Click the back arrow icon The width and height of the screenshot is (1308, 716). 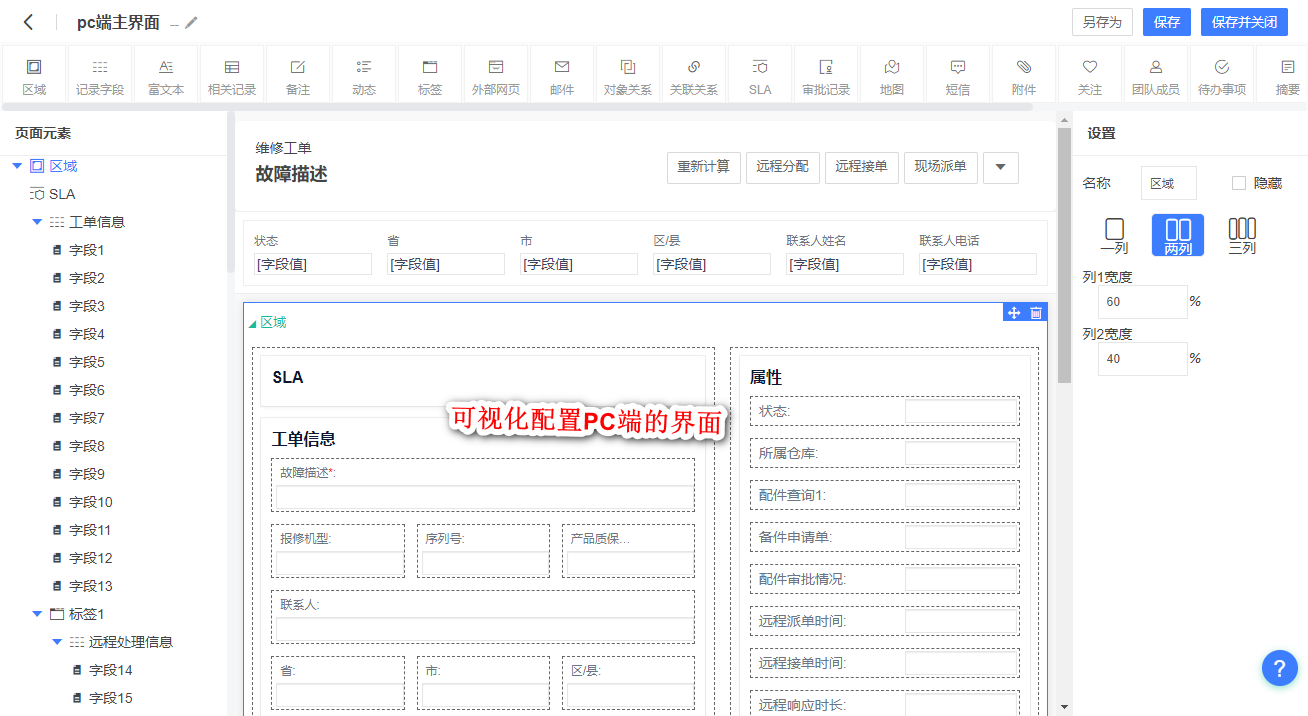(29, 22)
